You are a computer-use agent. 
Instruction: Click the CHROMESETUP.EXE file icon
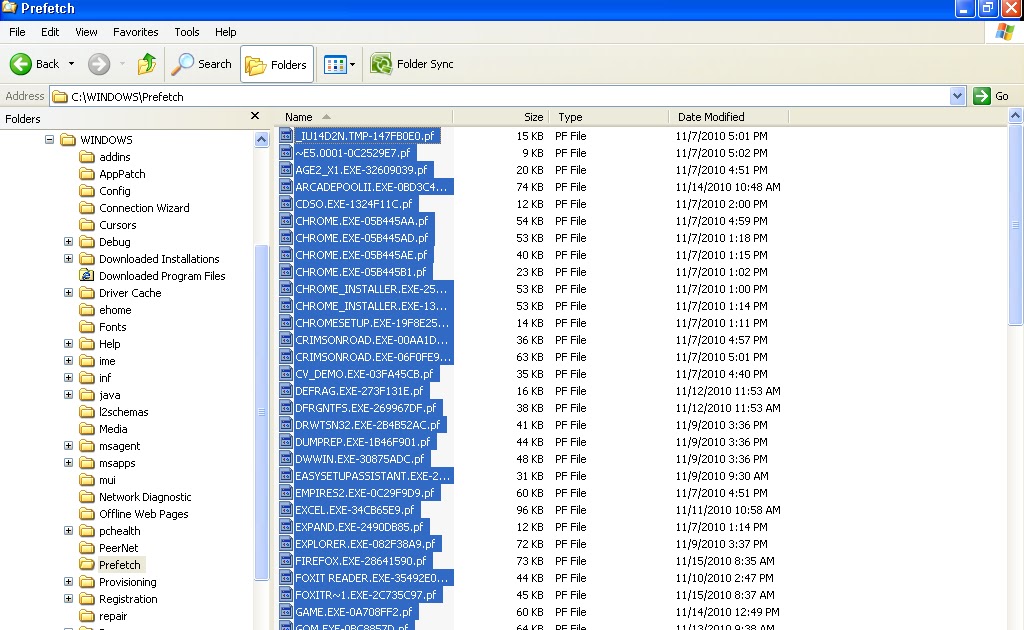(x=285, y=323)
